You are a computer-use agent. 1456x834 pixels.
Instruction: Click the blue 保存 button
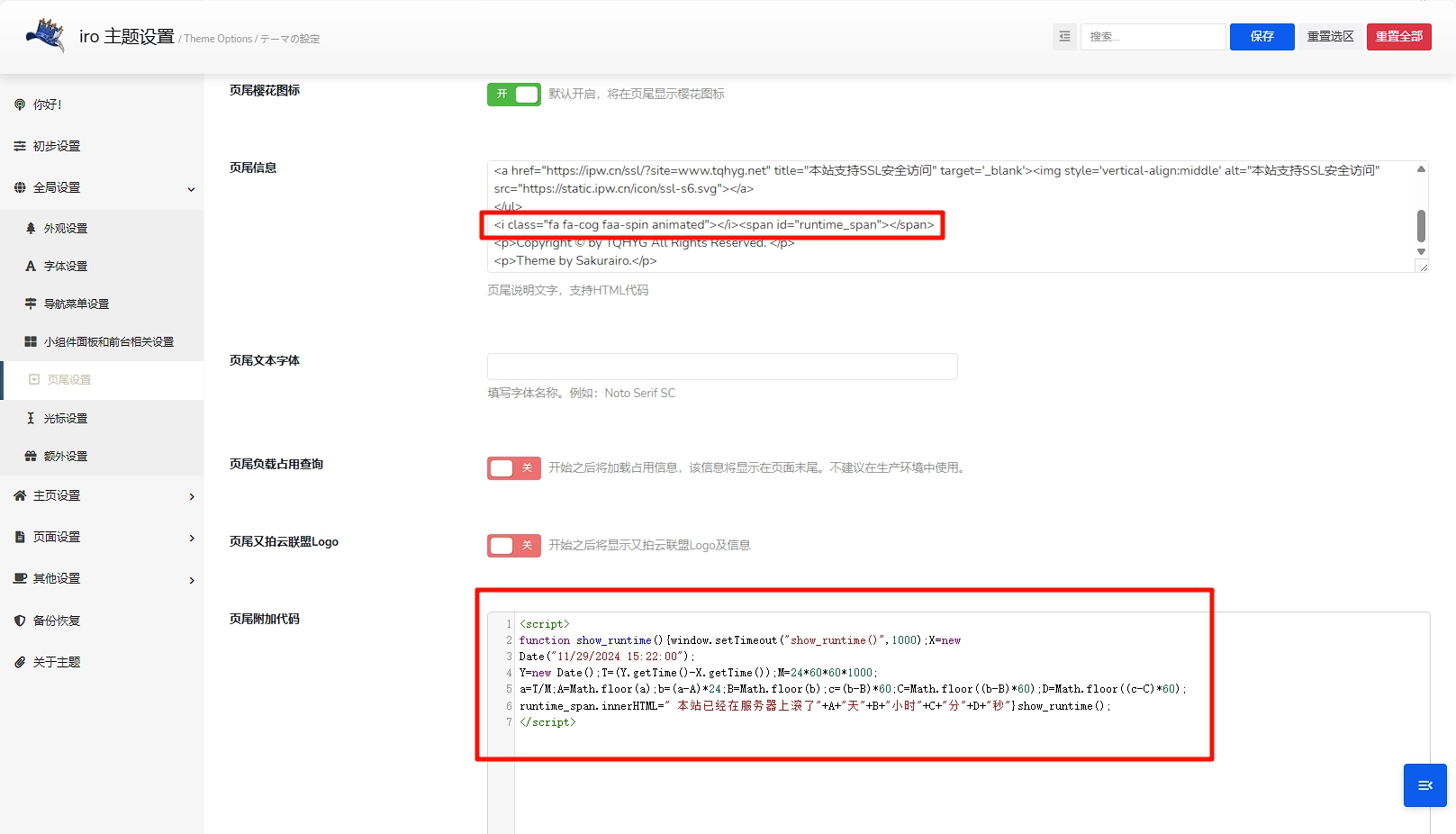1262,37
